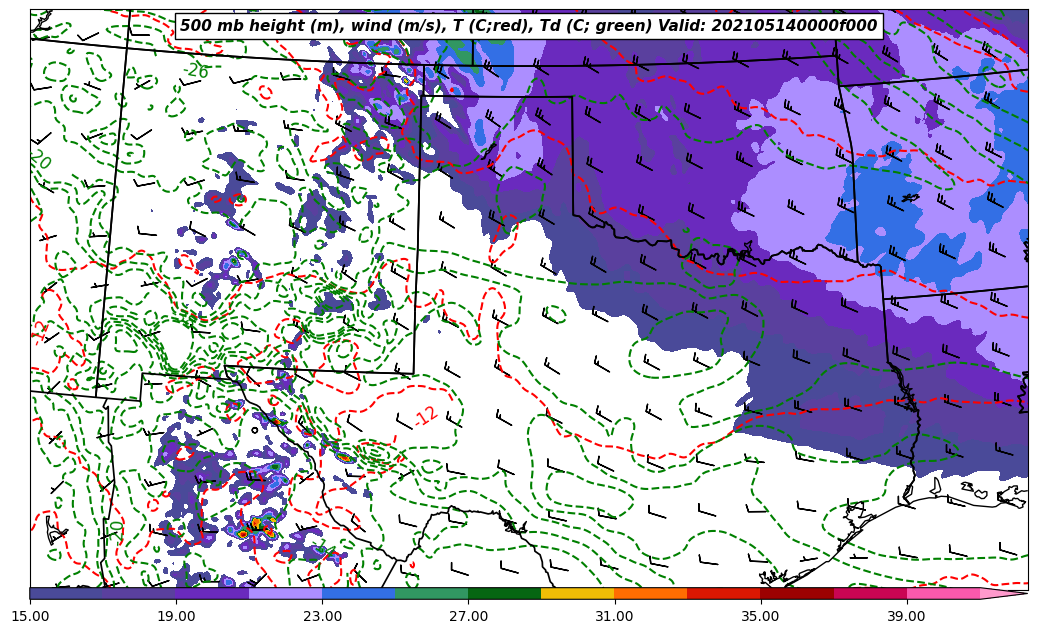The width and height of the screenshot is (1037, 633).
Task: Select the green -26 dewpoint contour label
Action: point(196,71)
